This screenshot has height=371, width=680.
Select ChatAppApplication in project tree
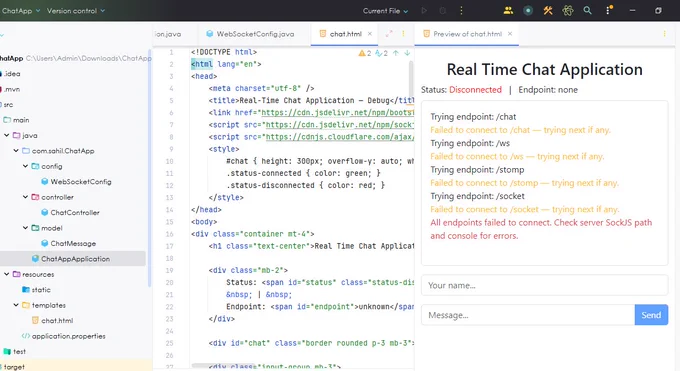click(x=71, y=259)
